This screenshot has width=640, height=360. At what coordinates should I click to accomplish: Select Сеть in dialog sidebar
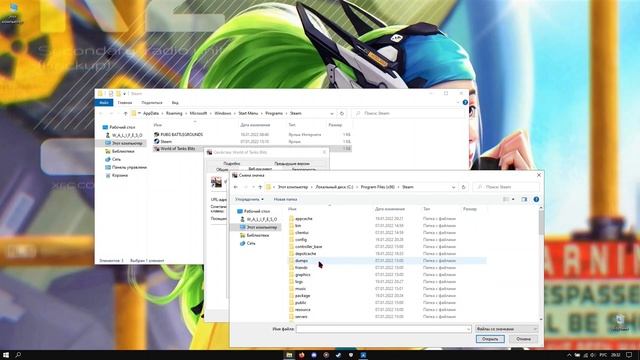click(251, 243)
